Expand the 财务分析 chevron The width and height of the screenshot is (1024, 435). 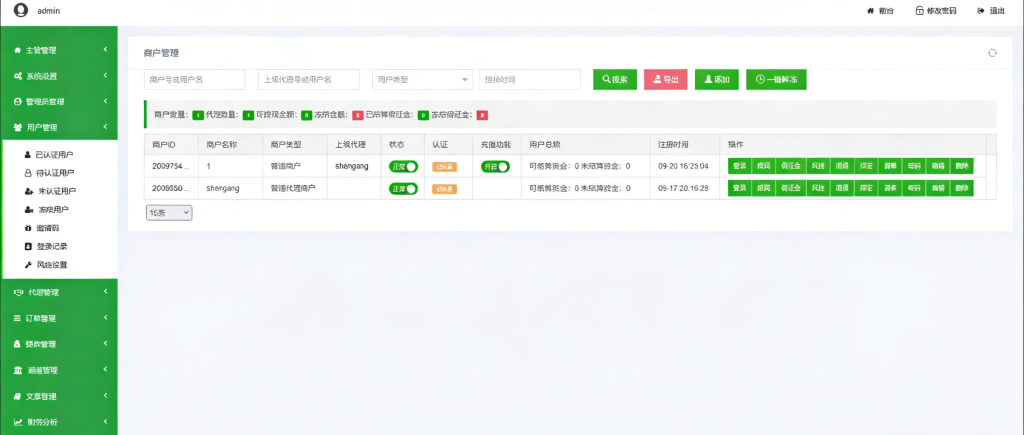pyautogui.click(x=105, y=421)
